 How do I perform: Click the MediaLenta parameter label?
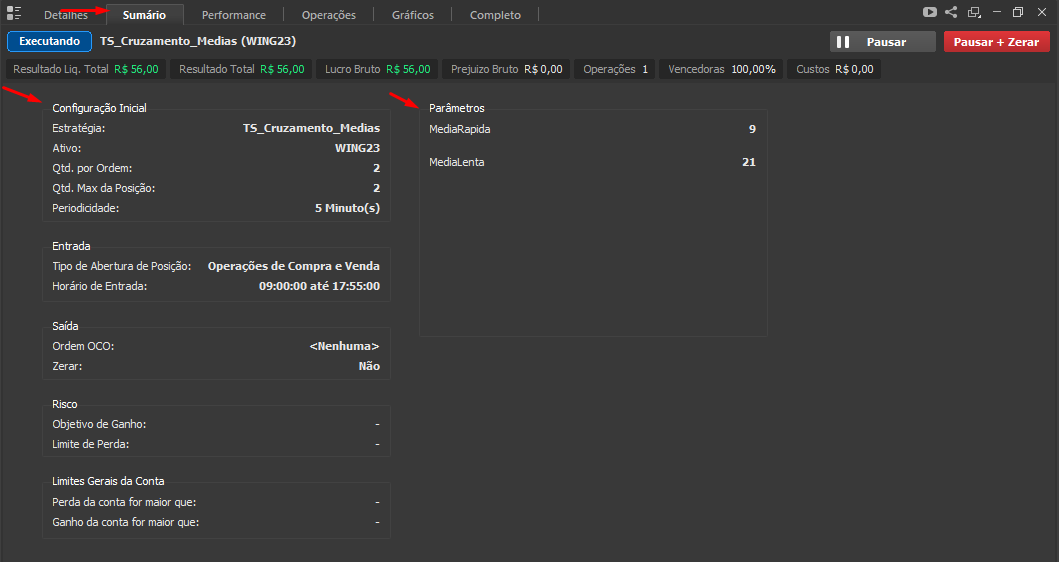coord(457,162)
